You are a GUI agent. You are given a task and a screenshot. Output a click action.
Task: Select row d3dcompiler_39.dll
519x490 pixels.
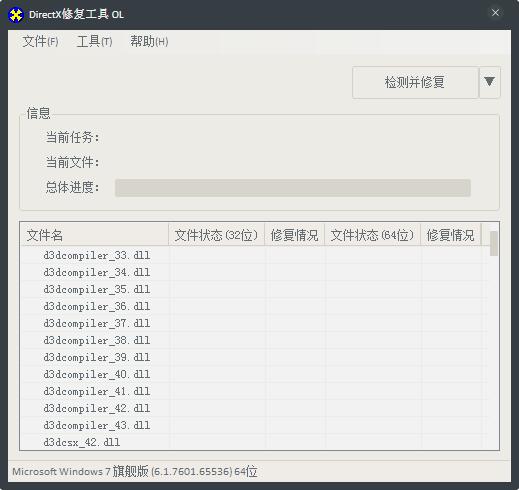tap(254, 357)
